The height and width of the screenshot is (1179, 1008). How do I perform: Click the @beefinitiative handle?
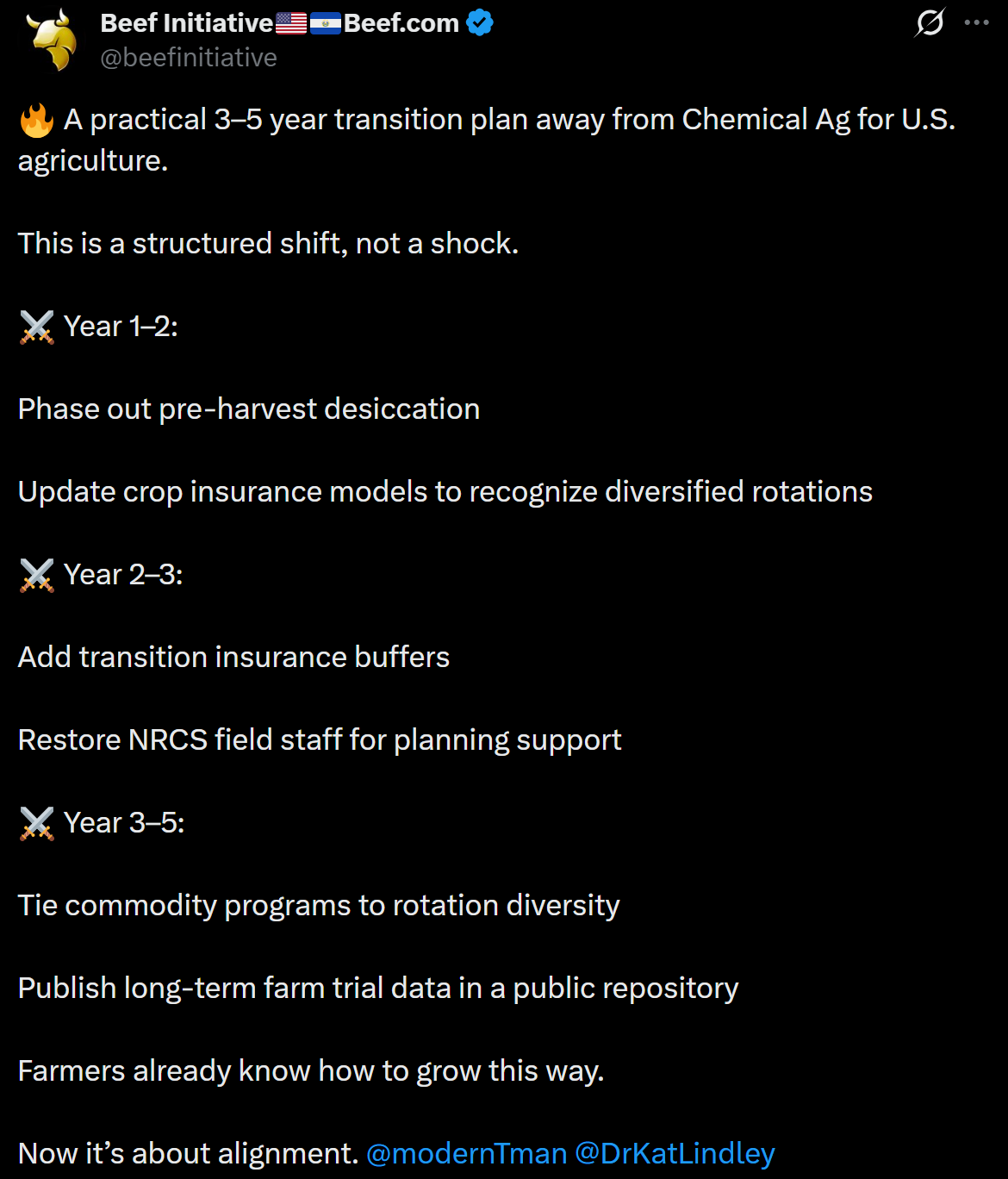click(x=189, y=58)
